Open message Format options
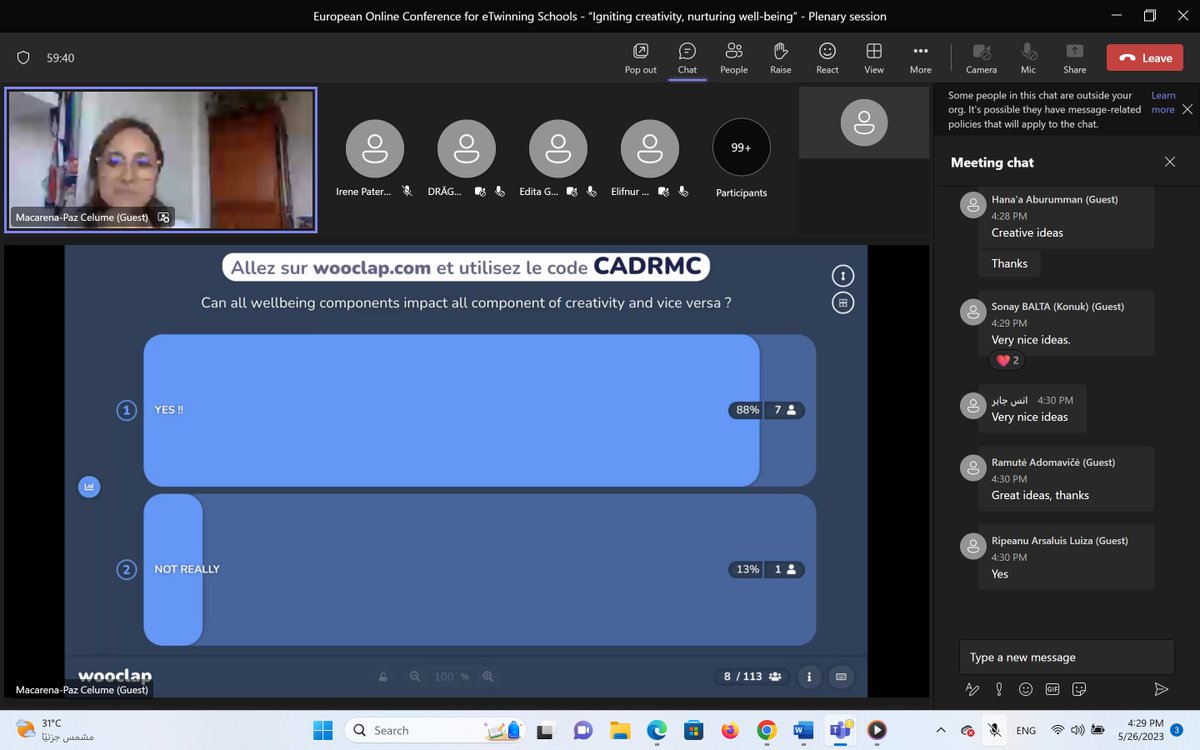This screenshot has width=1200, height=750. tap(971, 689)
